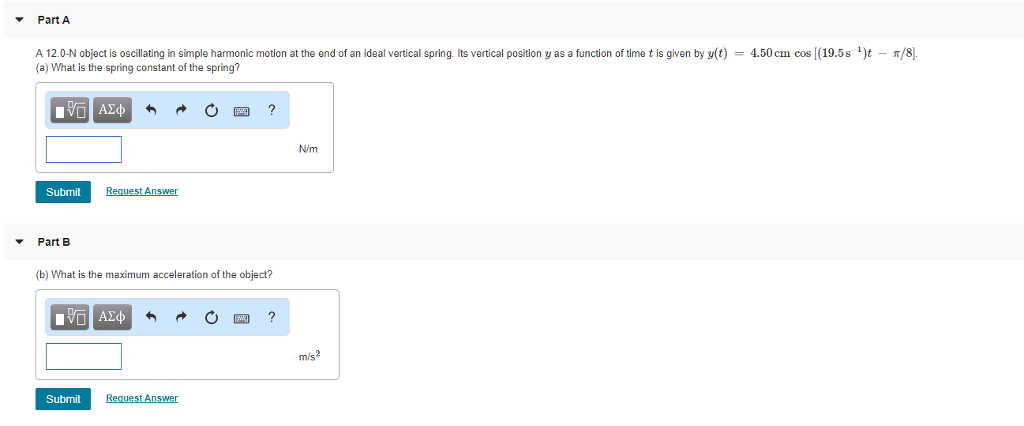Screen dimensions: 1024x426
Task: Submit the Part A answer
Action: point(63,192)
